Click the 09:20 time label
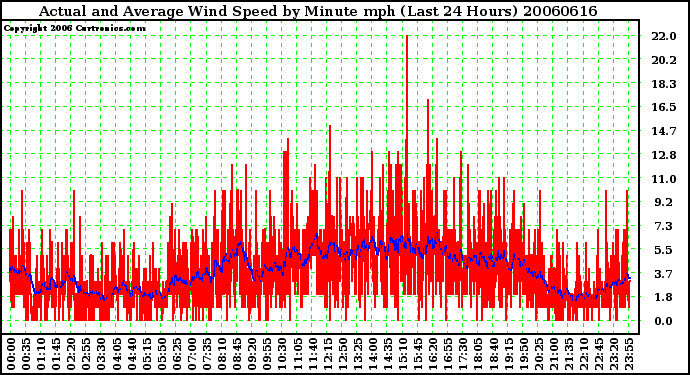 point(253,354)
